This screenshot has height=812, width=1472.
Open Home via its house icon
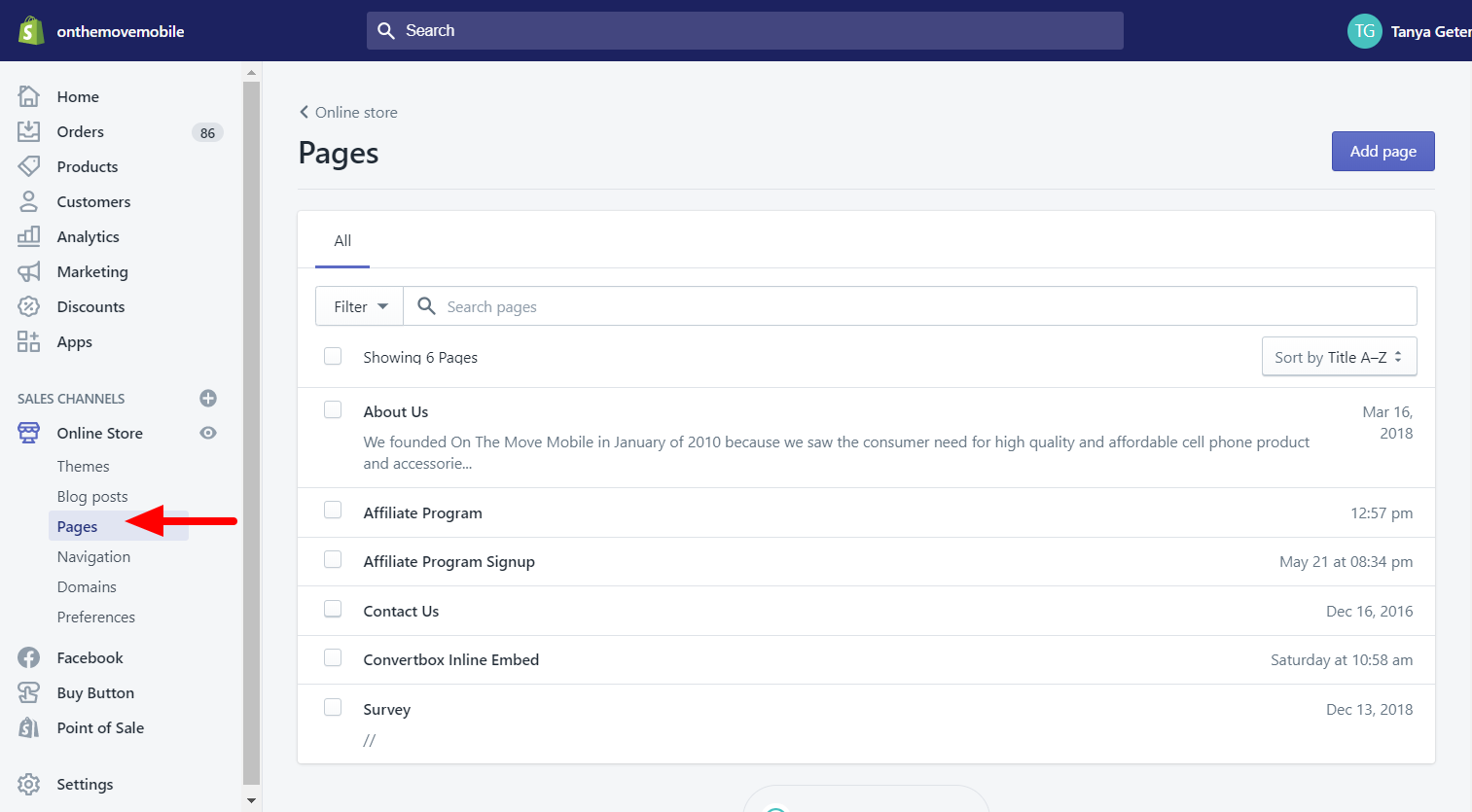pyautogui.click(x=29, y=96)
